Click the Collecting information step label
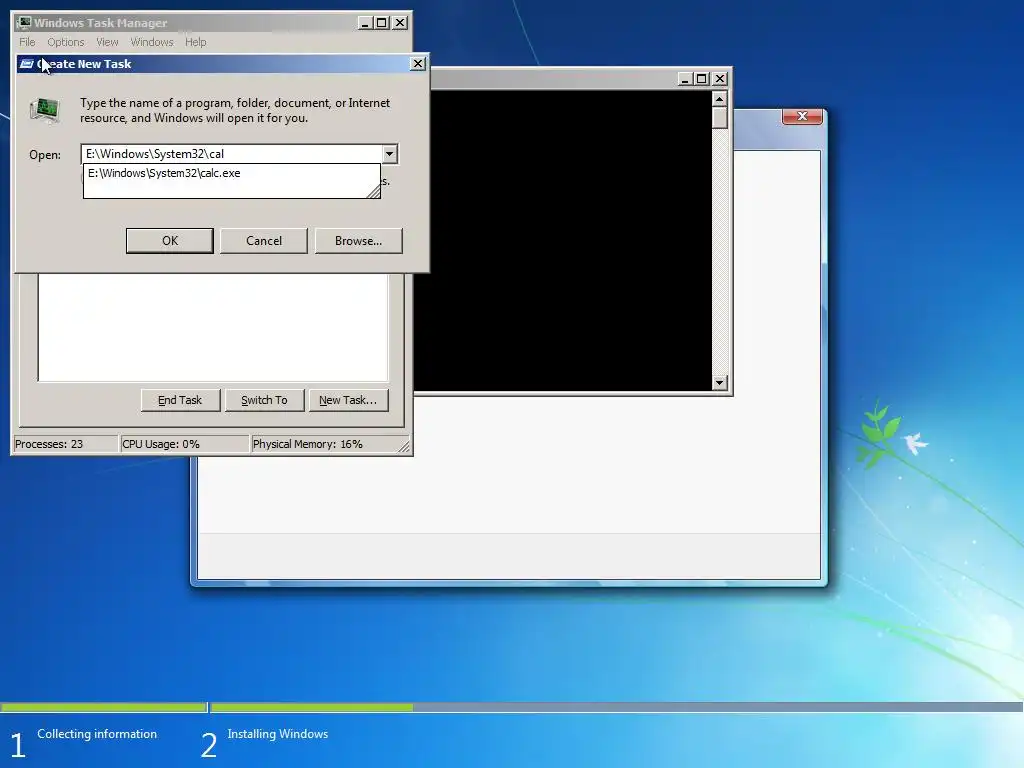The width and height of the screenshot is (1024, 768). point(97,734)
